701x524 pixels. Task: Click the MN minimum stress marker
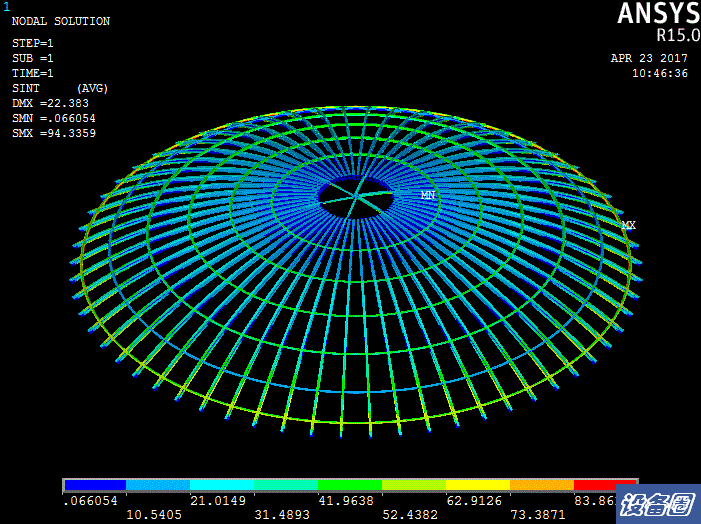tap(427, 195)
